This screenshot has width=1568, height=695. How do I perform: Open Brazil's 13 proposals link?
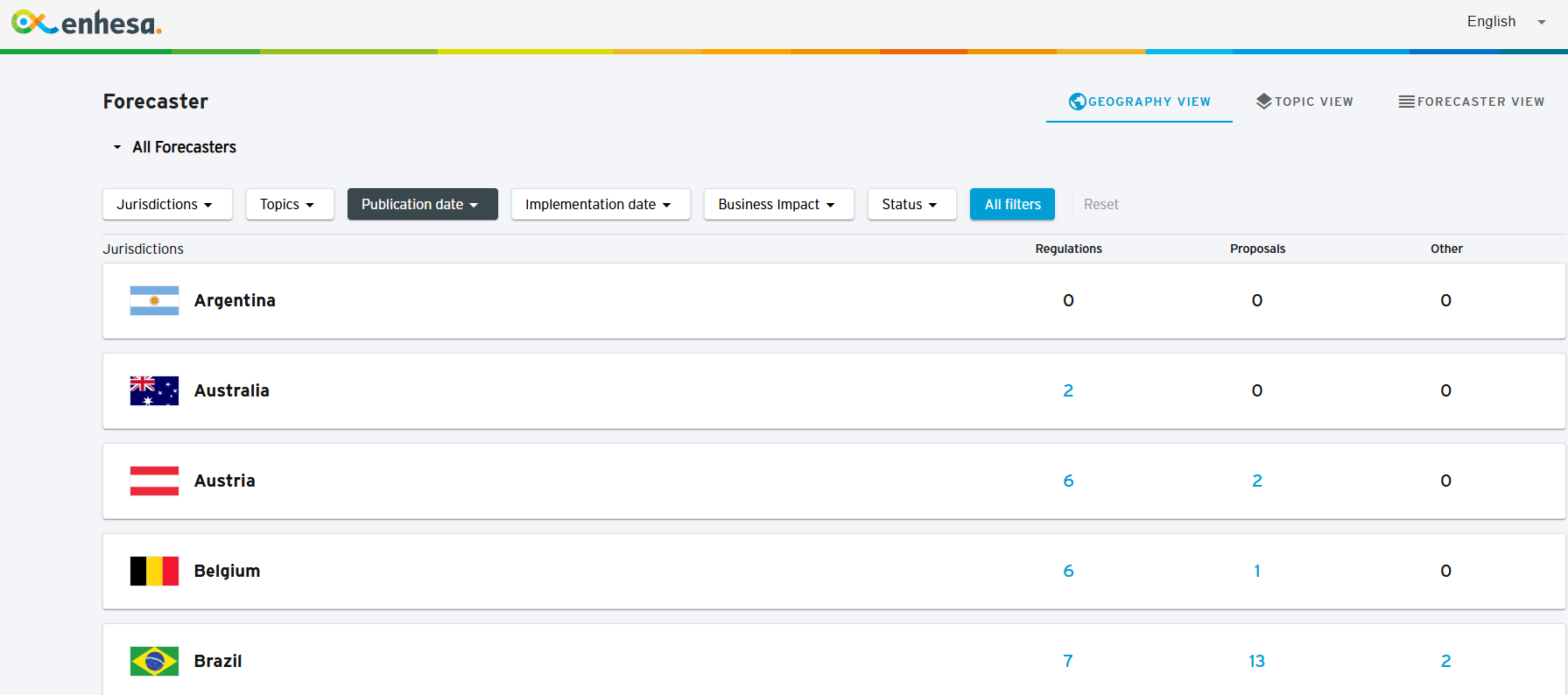(x=1256, y=661)
